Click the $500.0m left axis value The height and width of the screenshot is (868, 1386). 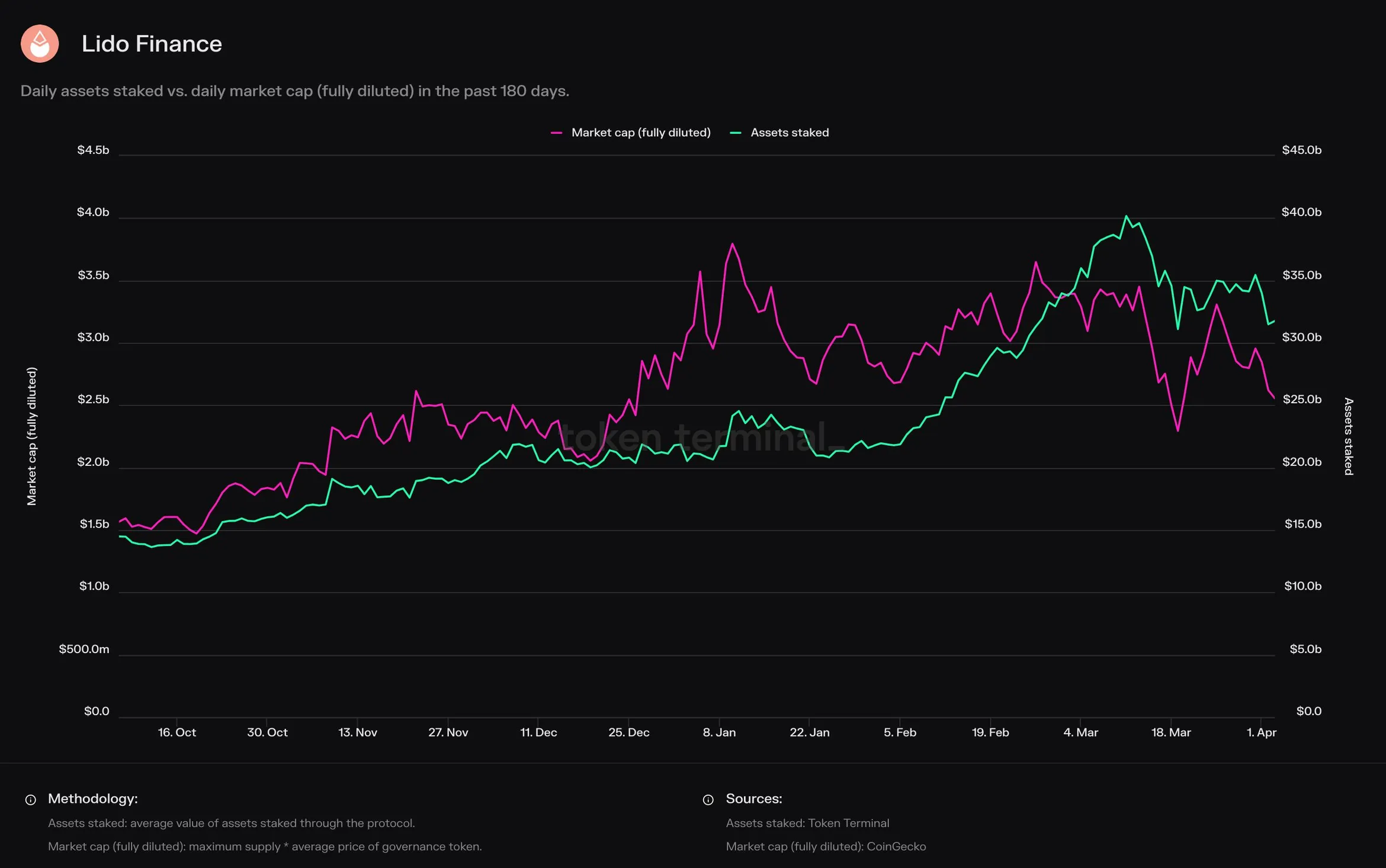click(x=84, y=649)
